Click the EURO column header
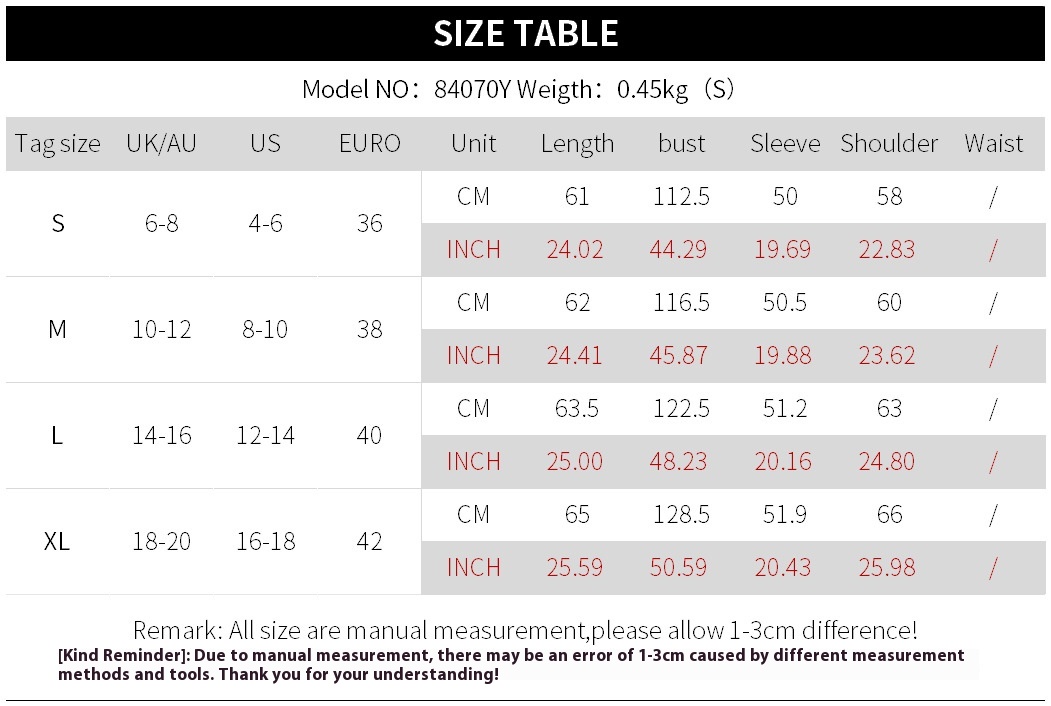1051x706 pixels. click(369, 143)
